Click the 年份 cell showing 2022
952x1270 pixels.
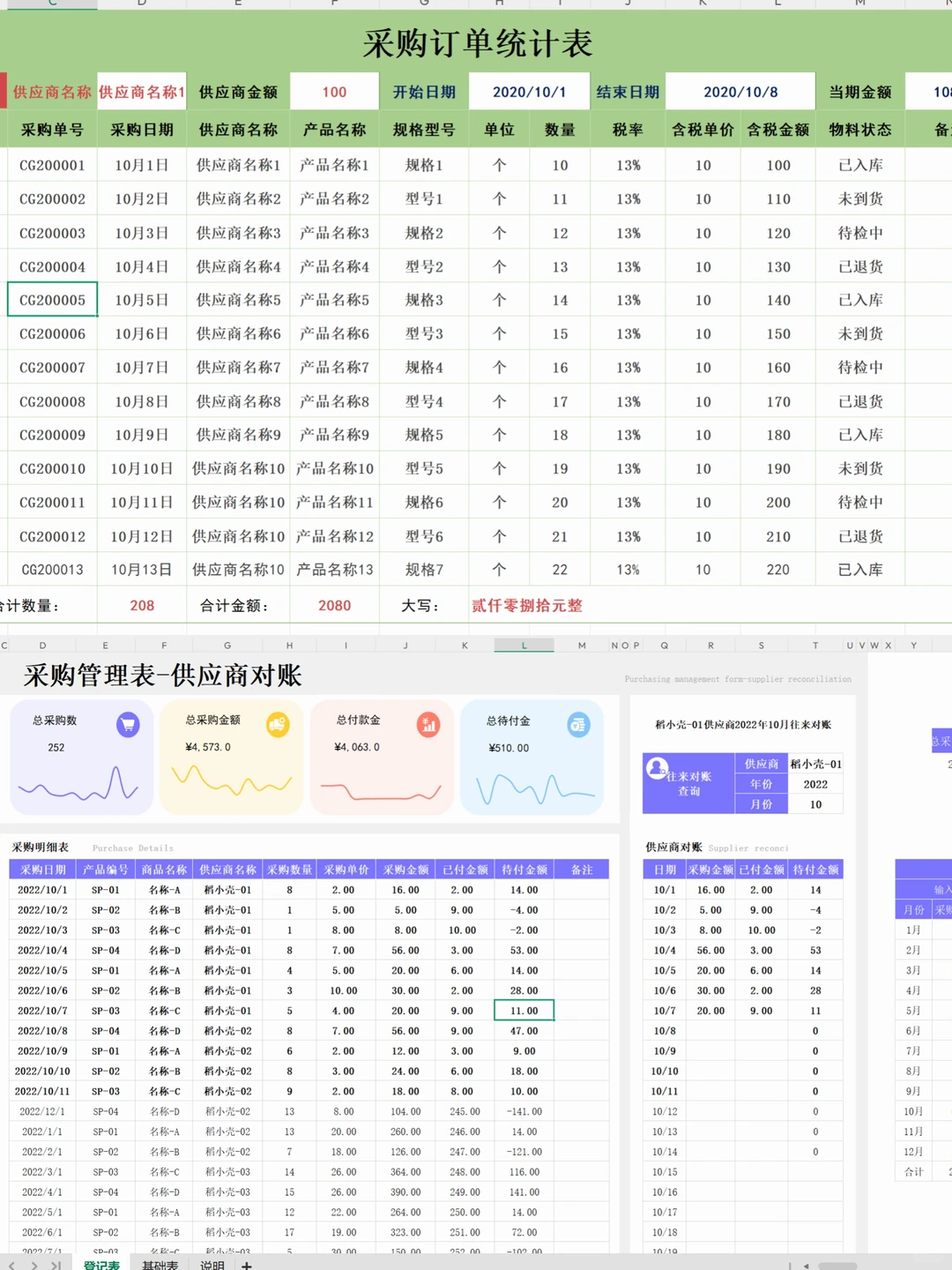[x=815, y=784]
